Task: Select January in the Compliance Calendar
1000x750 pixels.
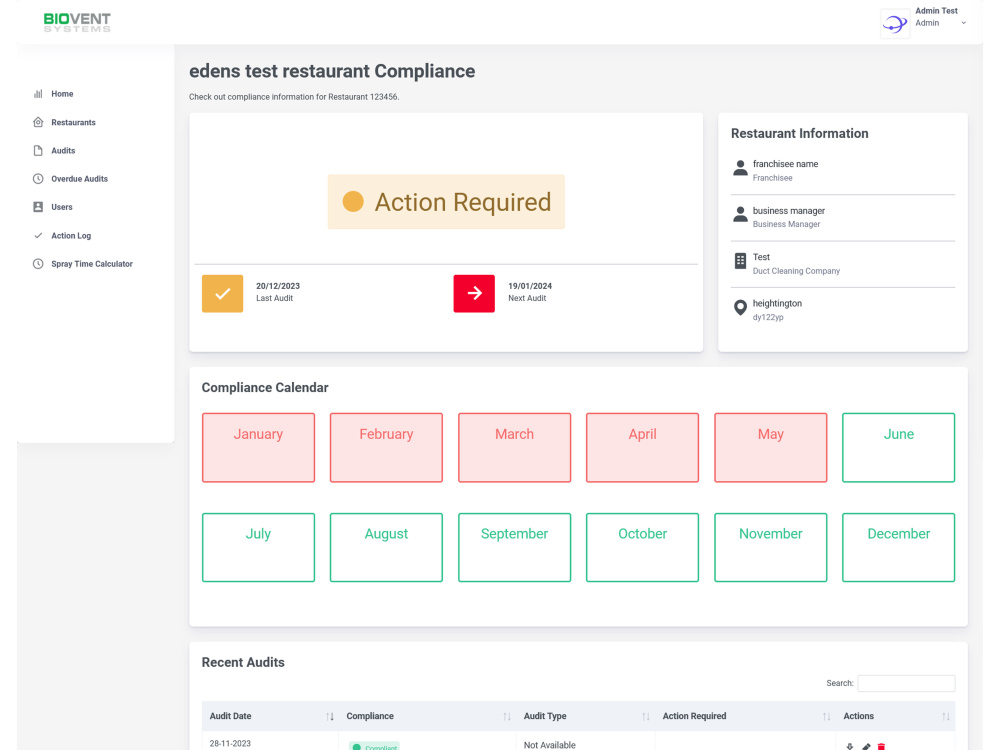Action: click(258, 448)
